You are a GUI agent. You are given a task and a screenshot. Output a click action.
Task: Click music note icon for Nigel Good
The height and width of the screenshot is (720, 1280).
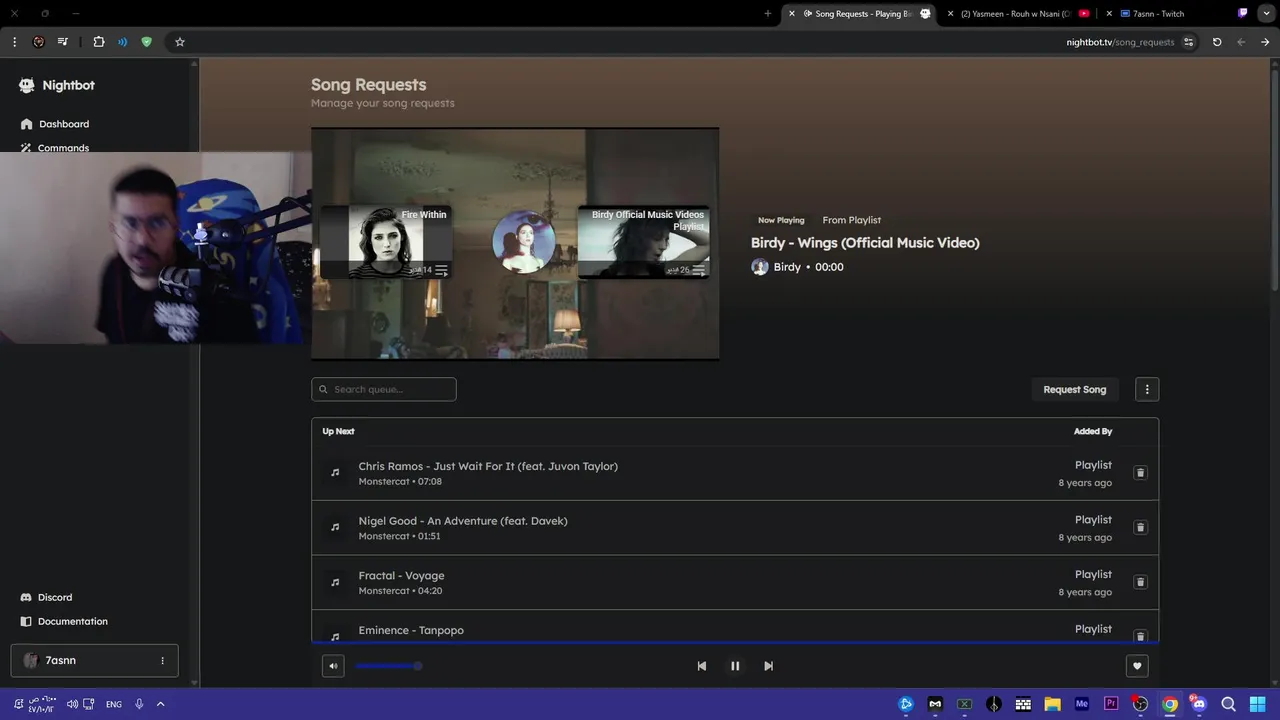point(335,527)
